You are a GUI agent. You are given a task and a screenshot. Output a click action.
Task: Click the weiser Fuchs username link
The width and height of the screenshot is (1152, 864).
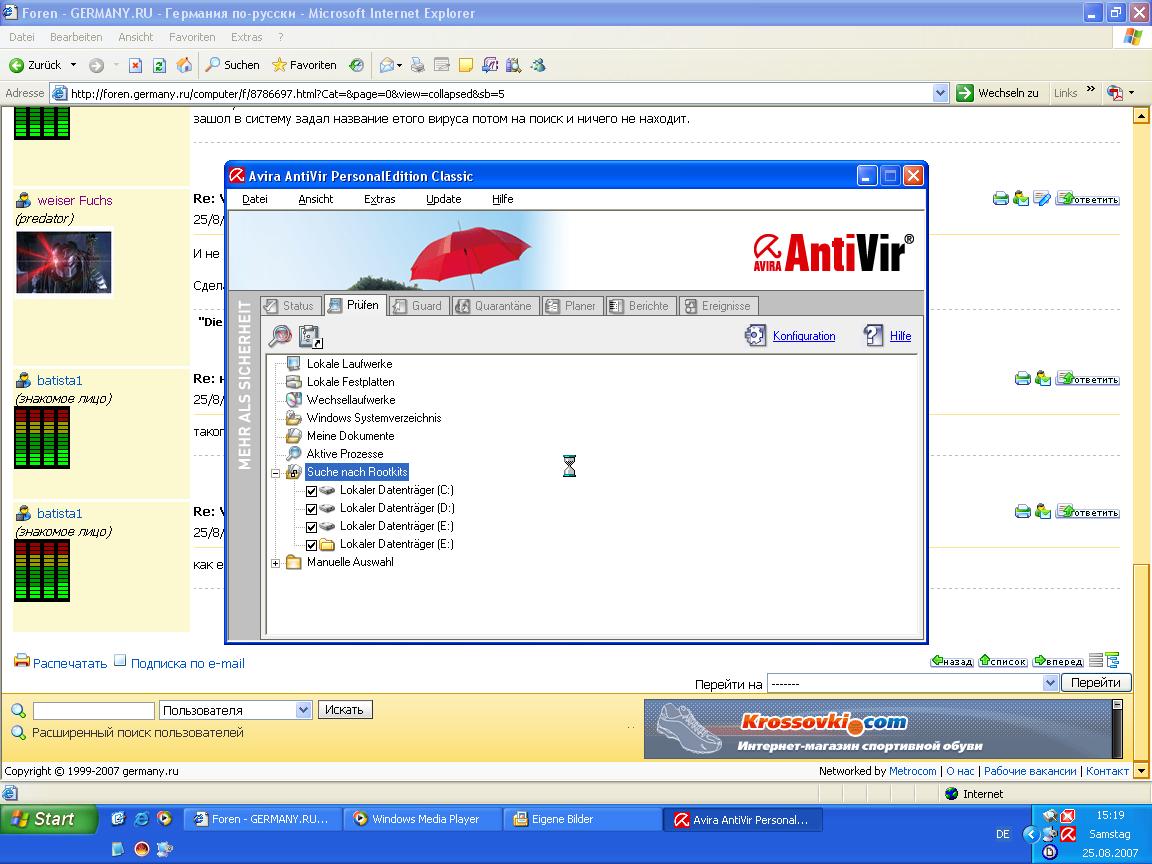coord(75,201)
